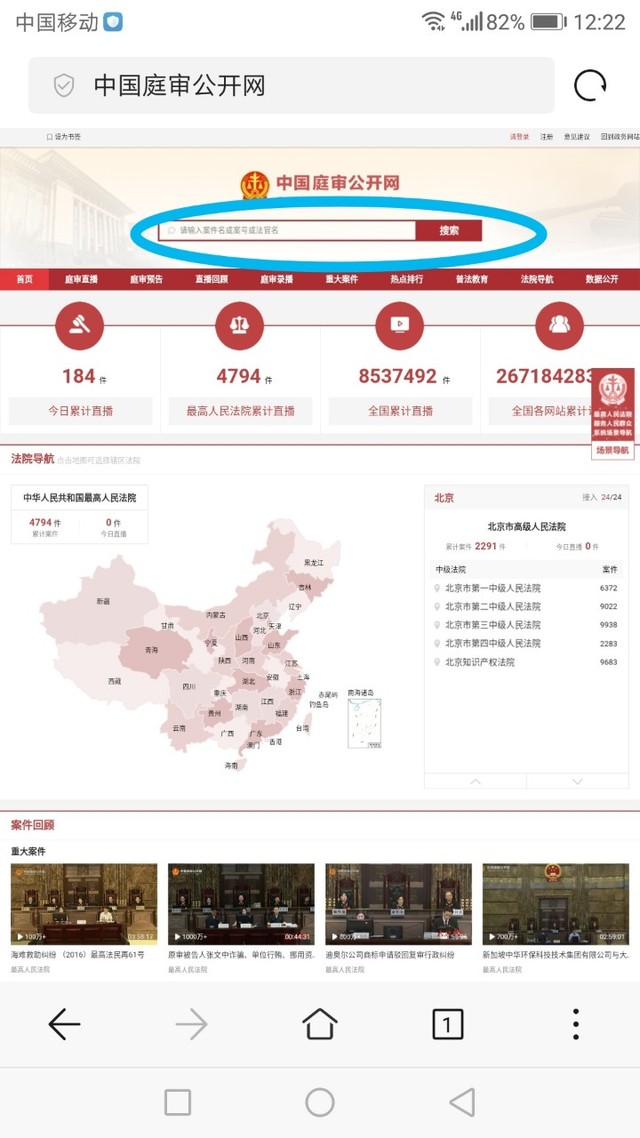Click the red 搜索 search button
Screen dimensions: 640x1138
449,231
